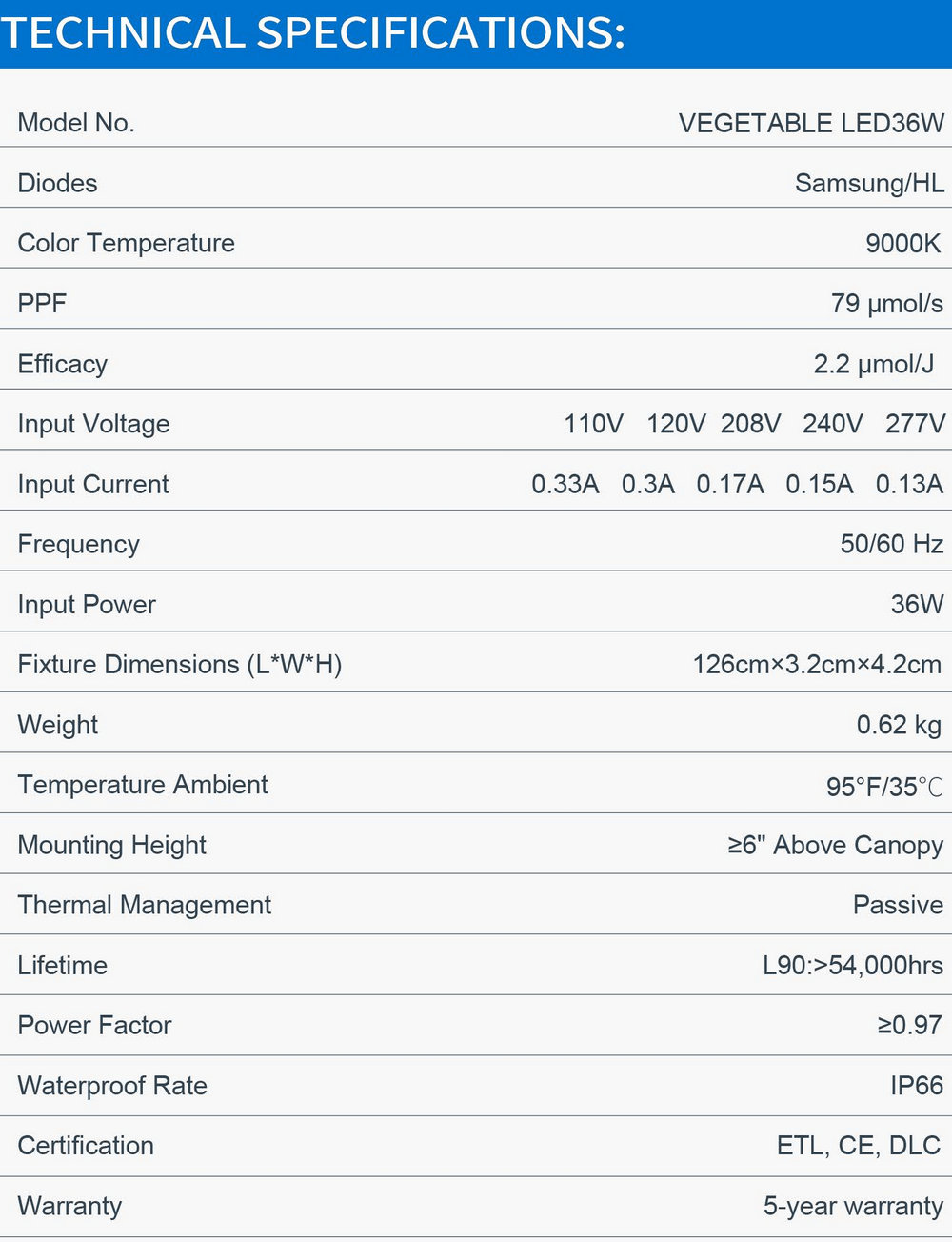
Task: Click the TECHNICAL SPECIFICATIONS header
Action: pyautogui.click(x=313, y=33)
